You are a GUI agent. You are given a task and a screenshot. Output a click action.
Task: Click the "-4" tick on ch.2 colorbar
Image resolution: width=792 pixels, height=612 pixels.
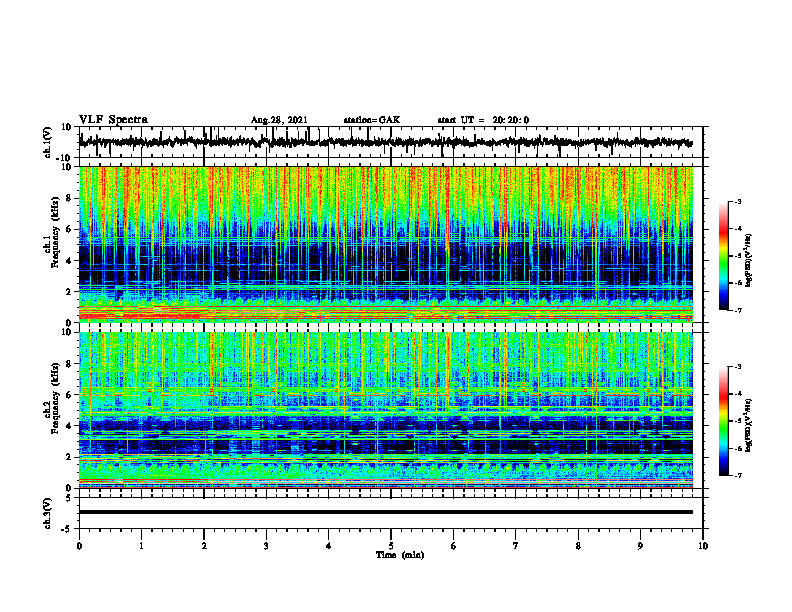tap(737, 394)
